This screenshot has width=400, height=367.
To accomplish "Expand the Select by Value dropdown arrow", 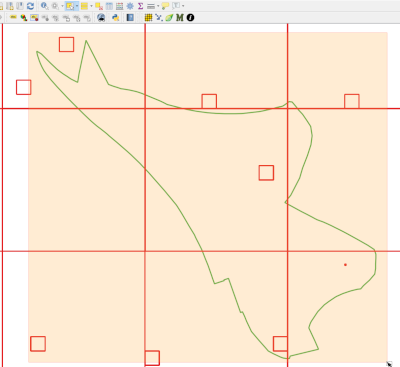I will (x=91, y=6).
